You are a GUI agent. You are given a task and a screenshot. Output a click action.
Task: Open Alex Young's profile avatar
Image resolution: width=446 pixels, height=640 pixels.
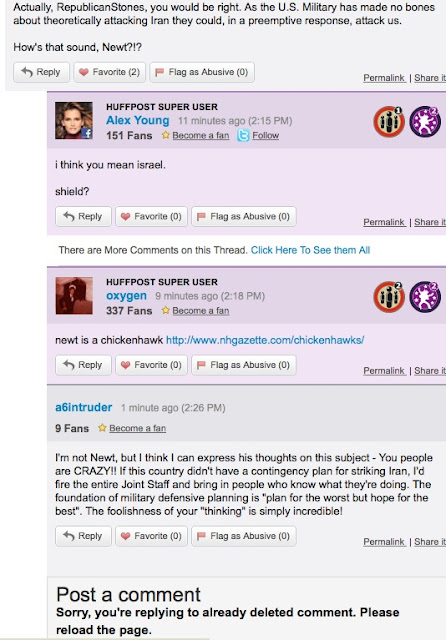tap(74, 120)
